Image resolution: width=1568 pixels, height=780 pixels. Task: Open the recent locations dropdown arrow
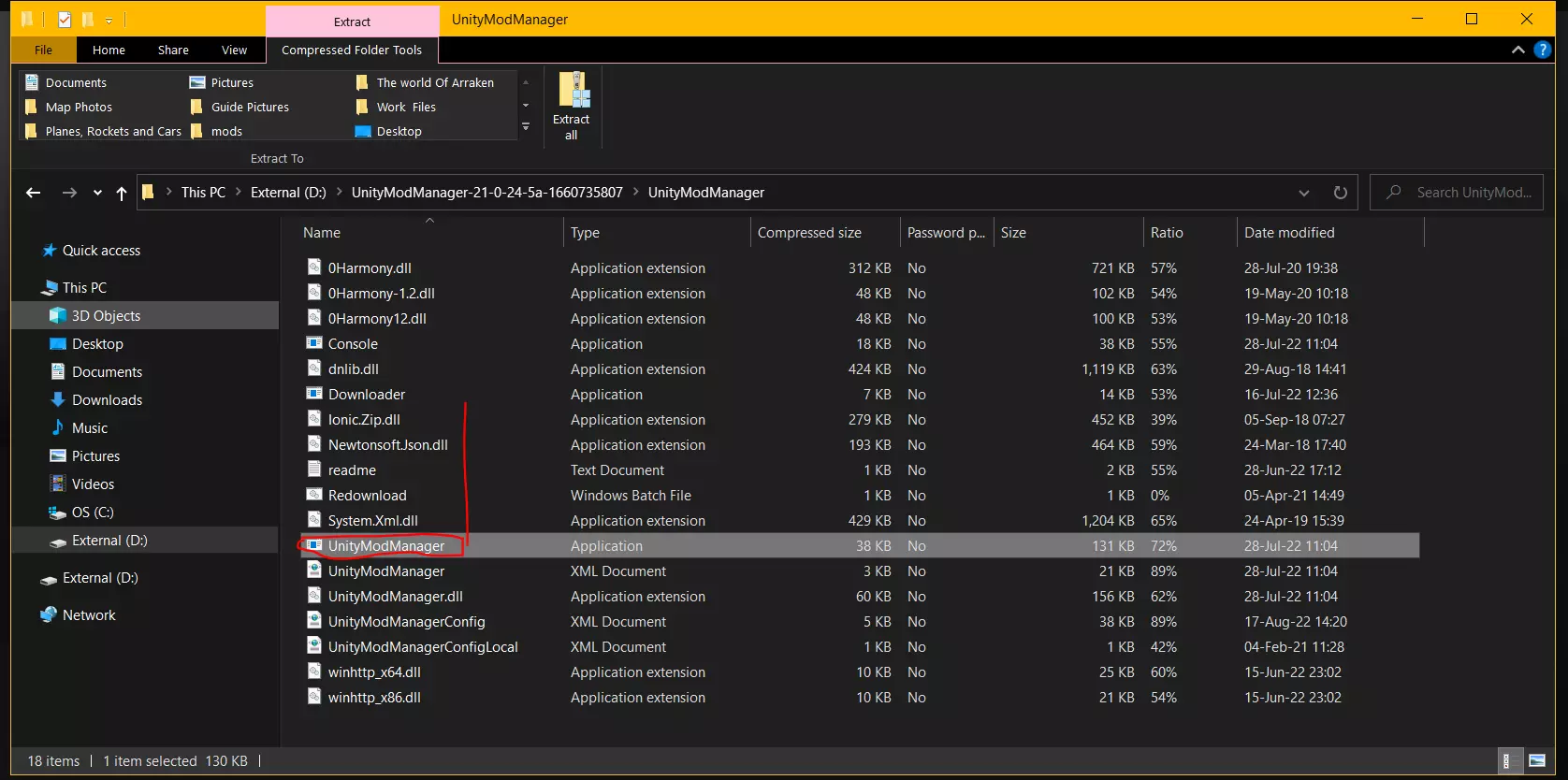point(97,193)
